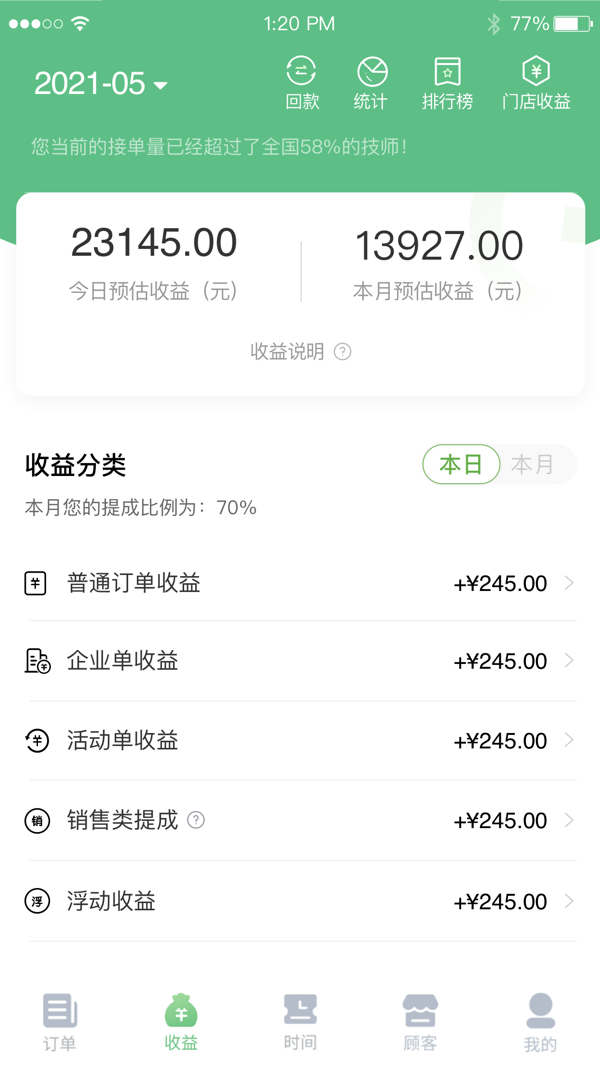This screenshot has height=1067, width=600.
Task: Open the 排行榜 ranking icon
Action: [447, 72]
